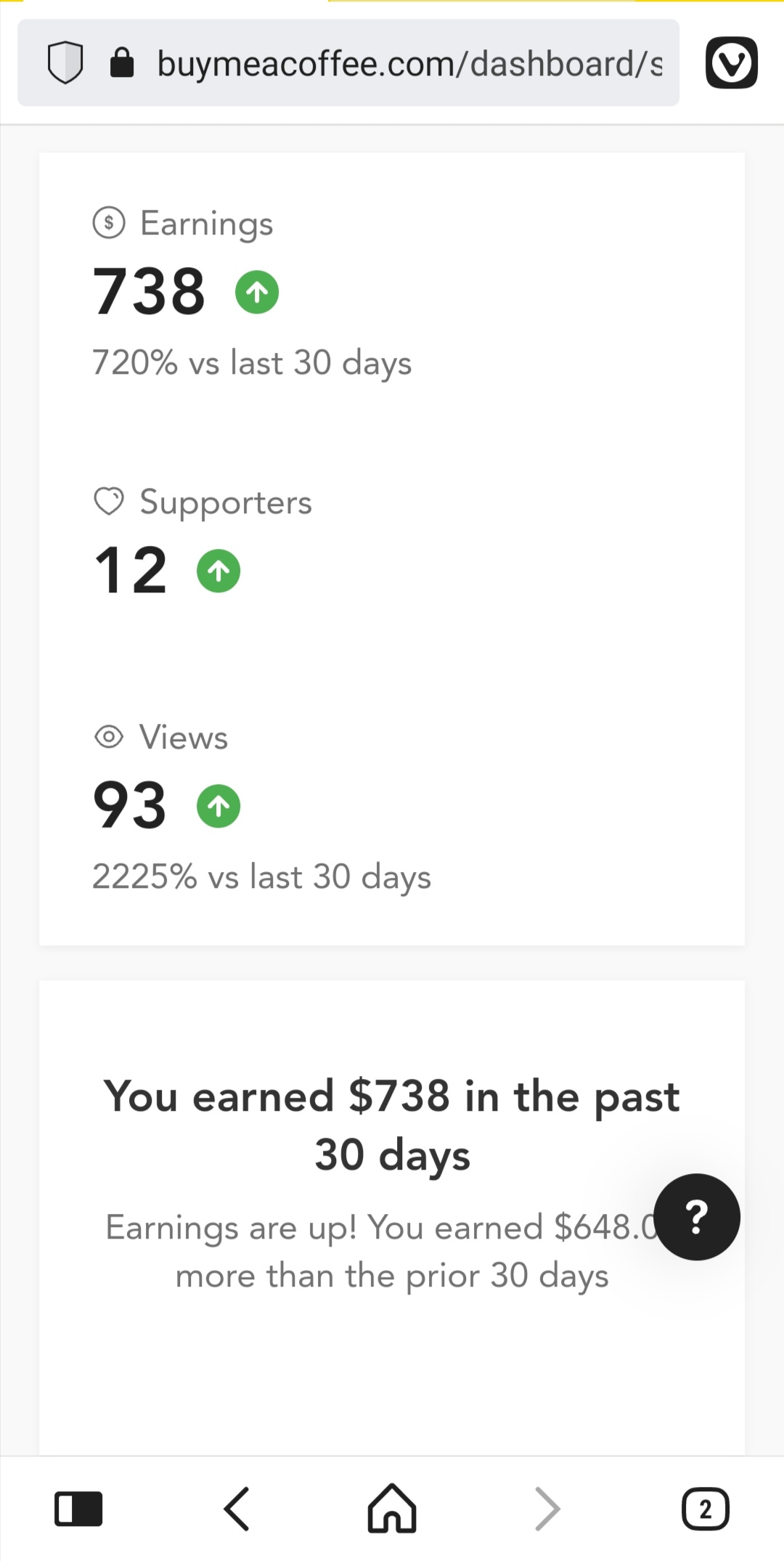Viewport: 784px width, 1561px height.
Task: Click the padlock site security icon
Action: 122,62
